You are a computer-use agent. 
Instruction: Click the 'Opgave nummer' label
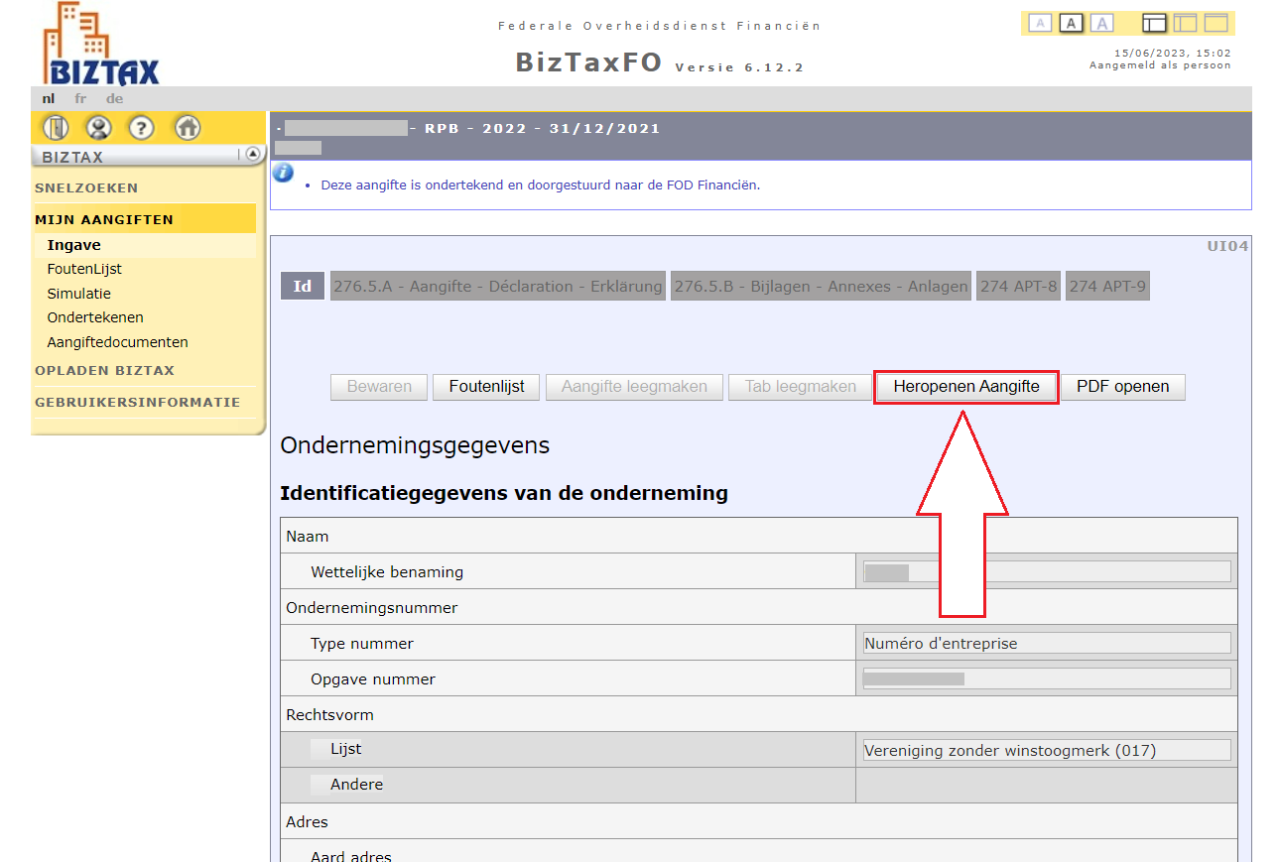[373, 679]
